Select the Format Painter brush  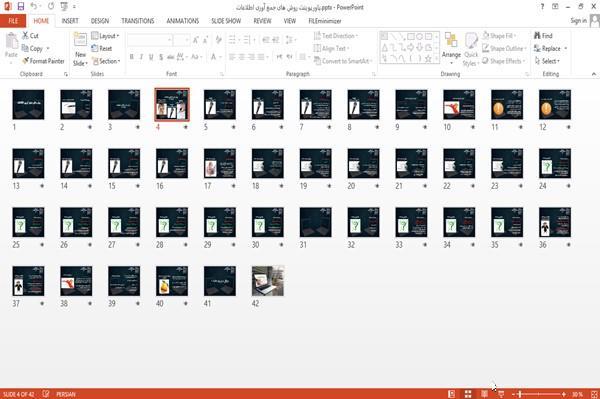(x=26, y=61)
